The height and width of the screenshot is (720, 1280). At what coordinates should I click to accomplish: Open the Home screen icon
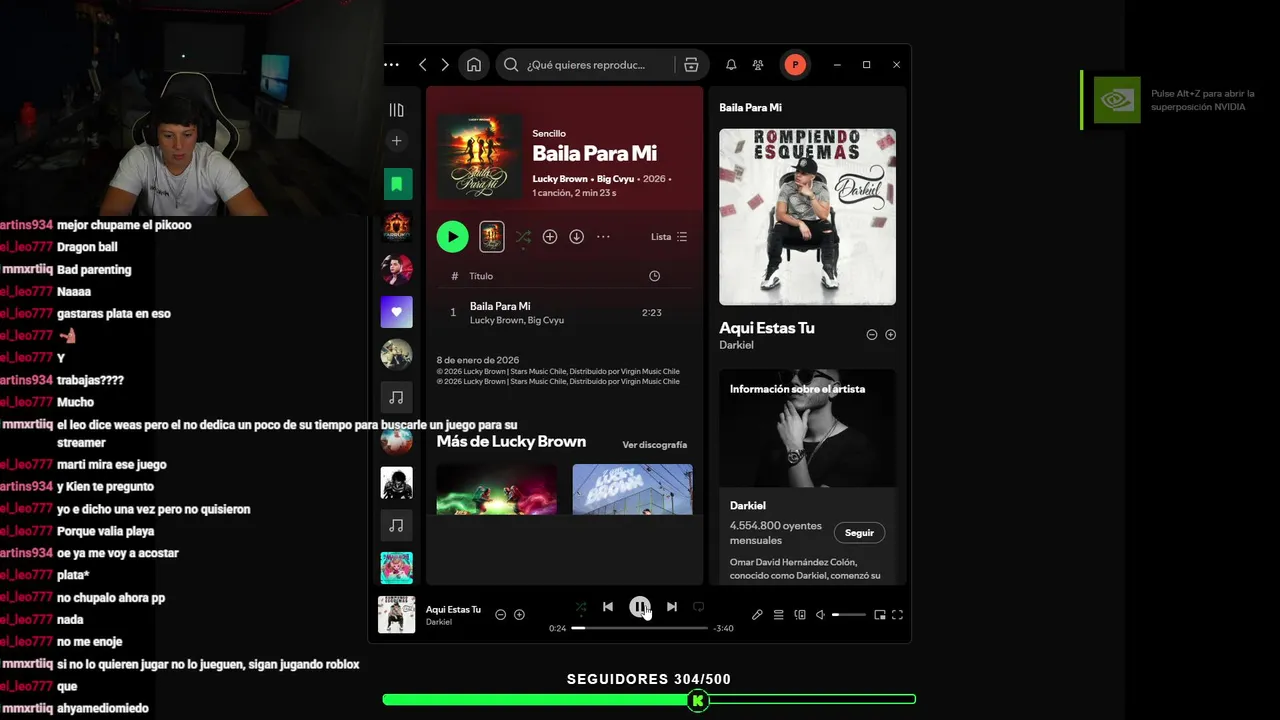(x=474, y=65)
